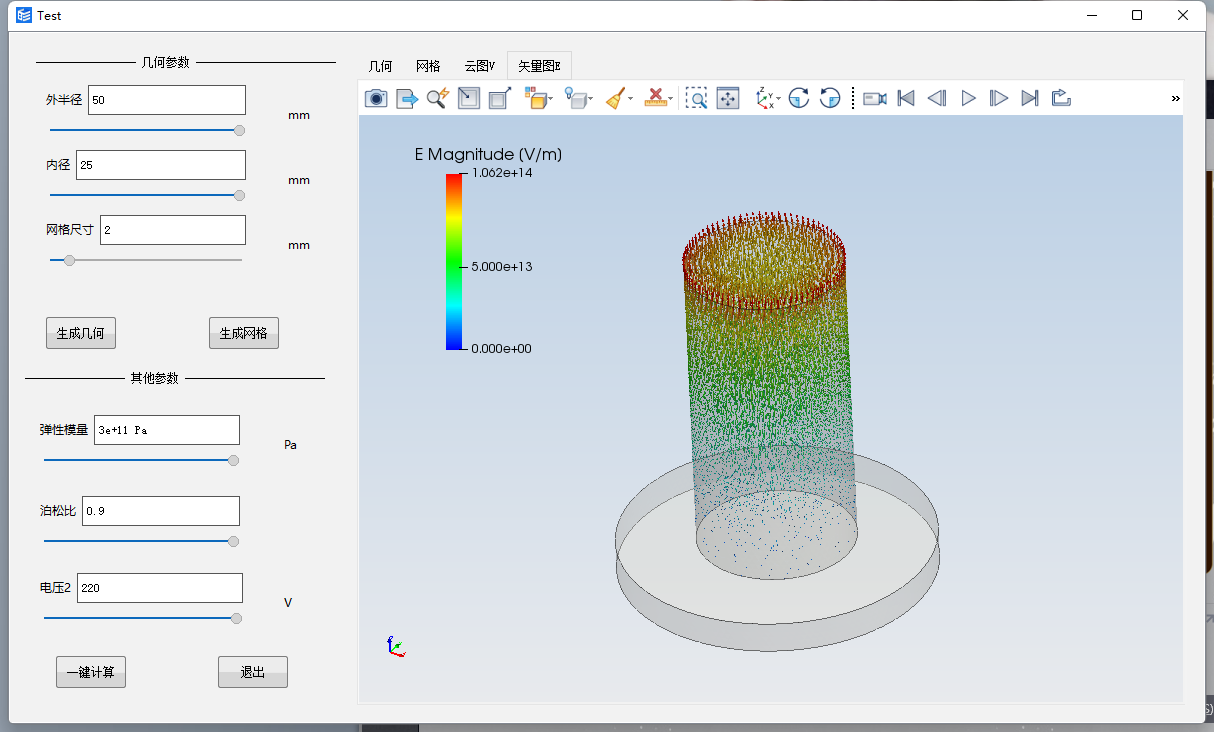Image resolution: width=1214 pixels, height=732 pixels.
Task: Switch to the 网格 tab
Action: (x=428, y=66)
